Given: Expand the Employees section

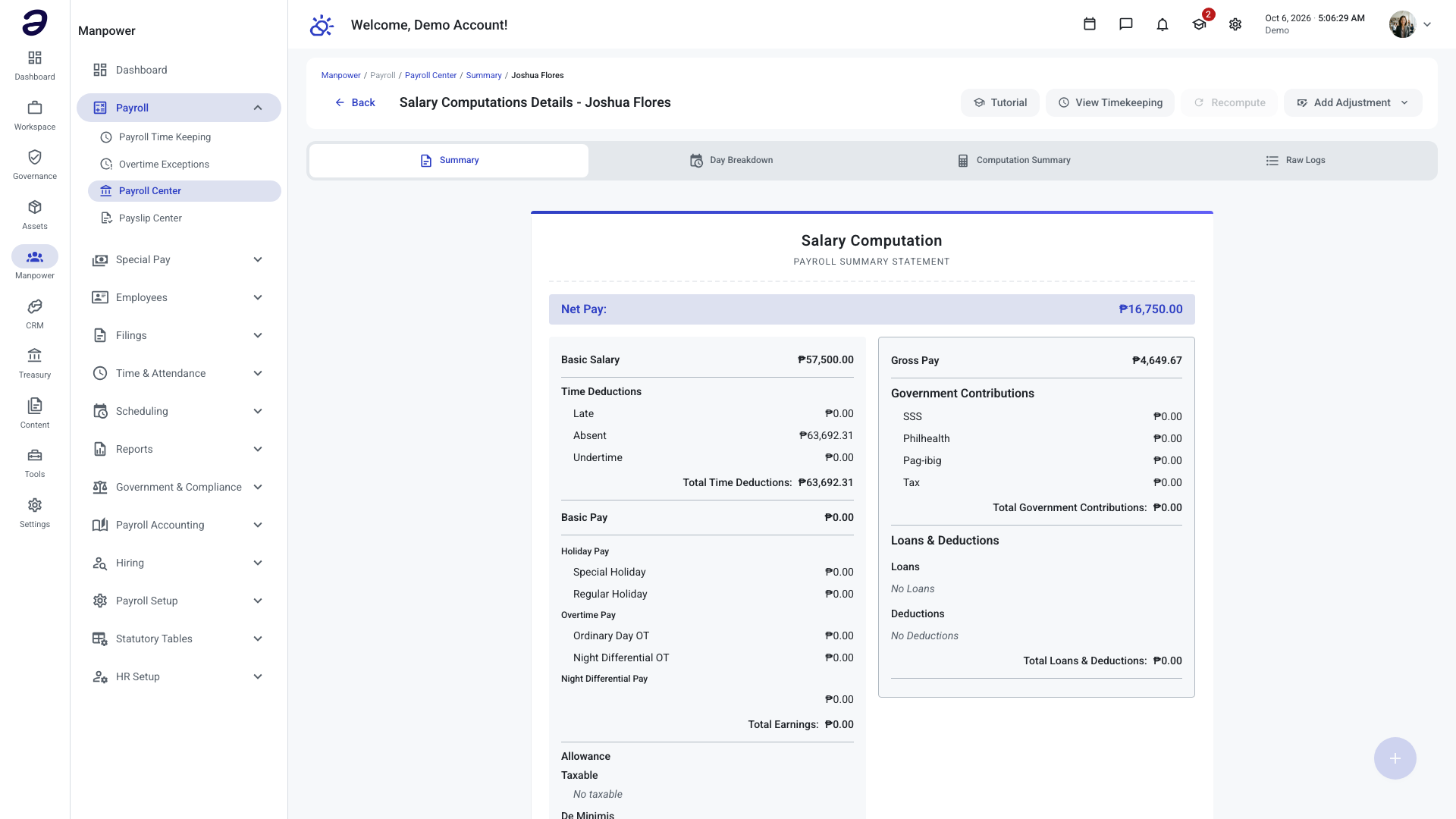Looking at the screenshot, I should [179, 297].
